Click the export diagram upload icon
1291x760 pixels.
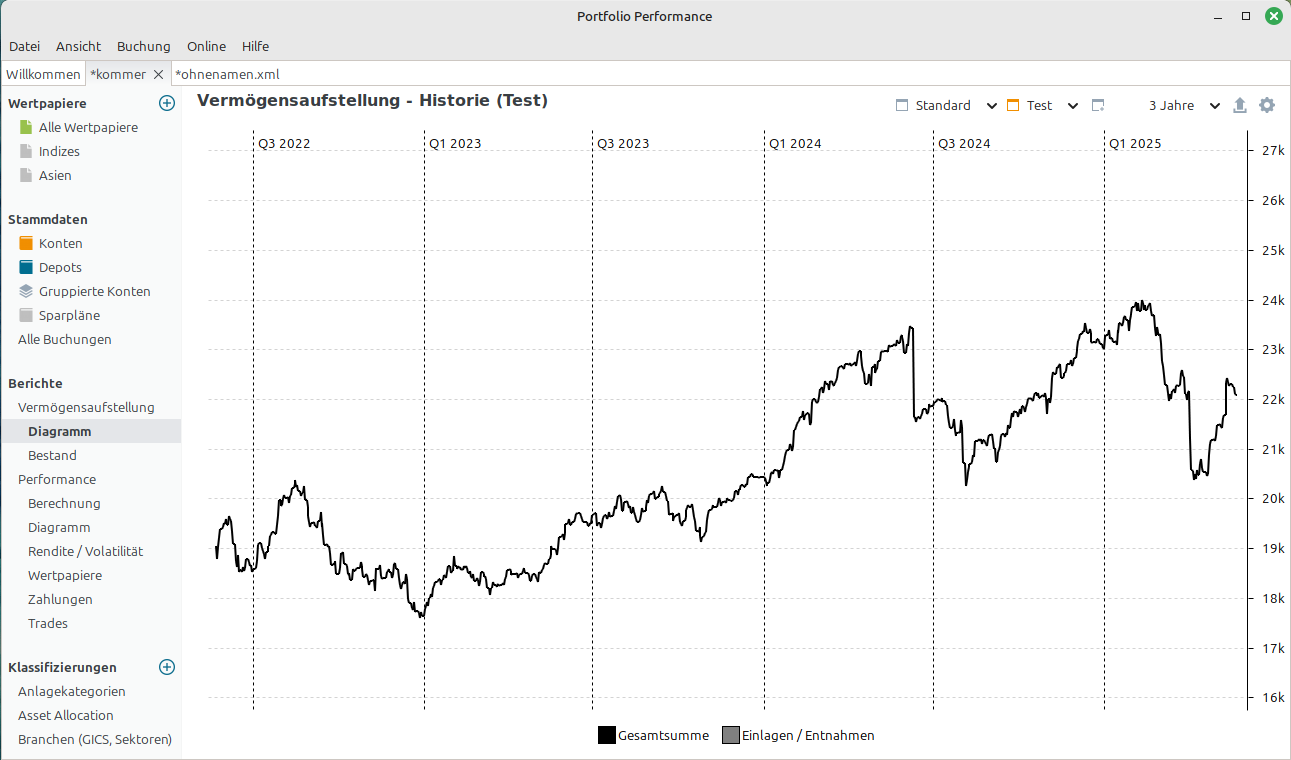[x=1240, y=105]
